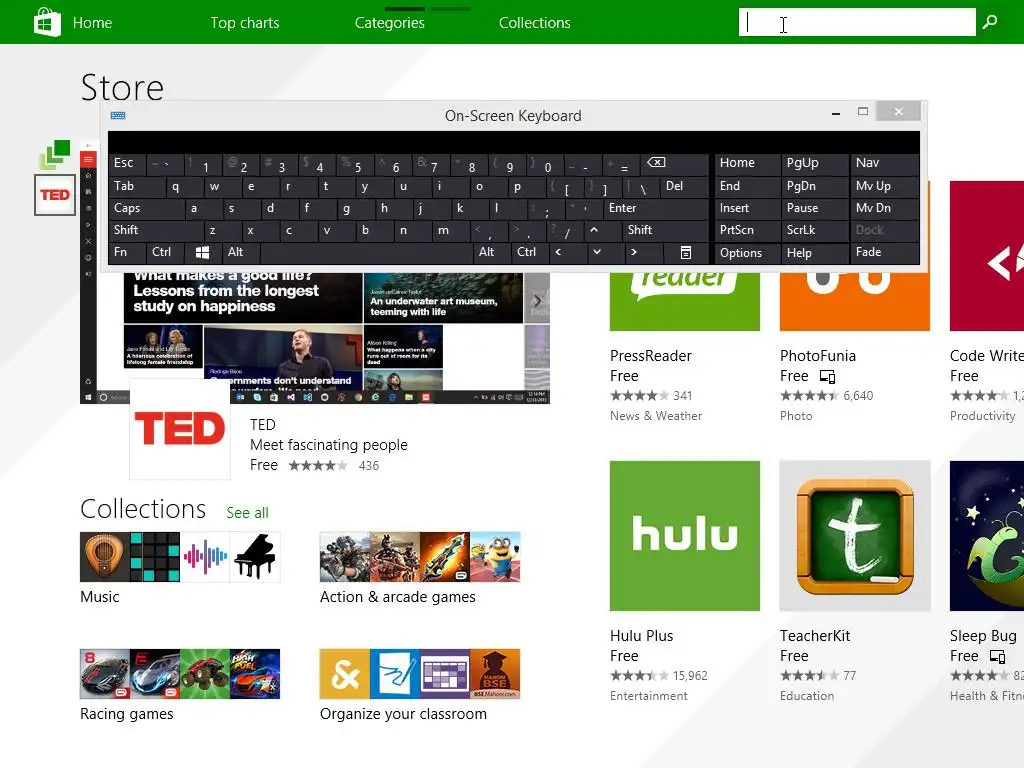Viewport: 1024px width, 768px height.
Task: Open the PhotoFunia app tile
Action: pos(854,302)
